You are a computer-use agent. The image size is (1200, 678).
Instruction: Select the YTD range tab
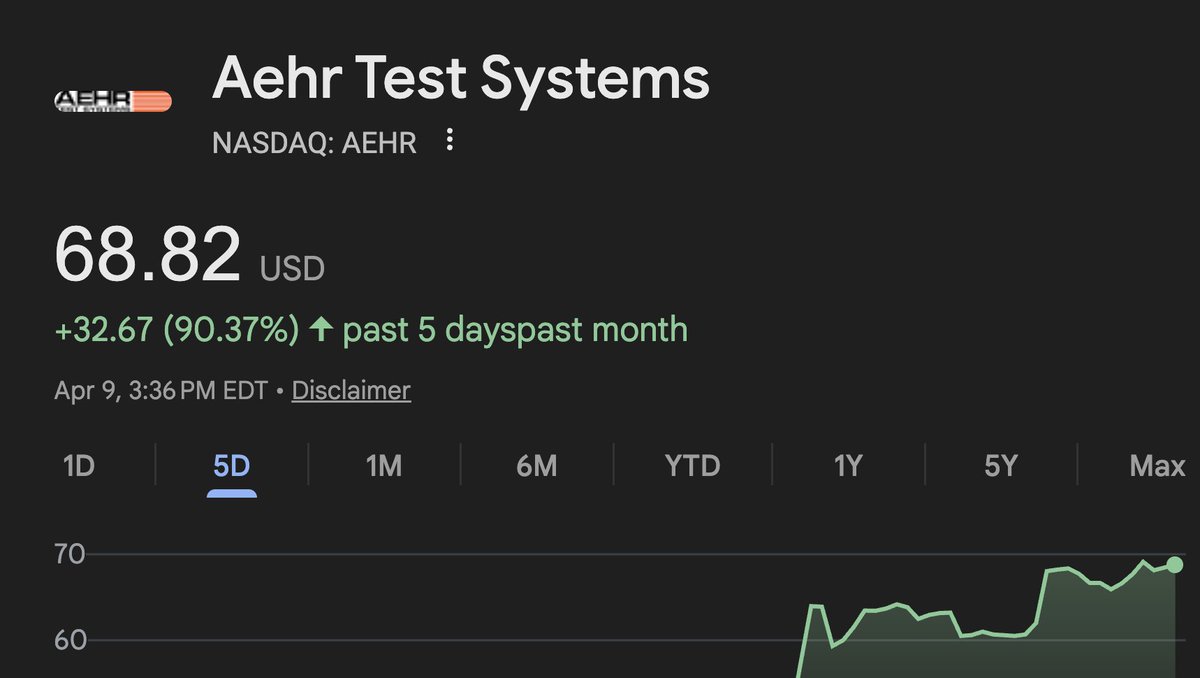tap(692, 466)
